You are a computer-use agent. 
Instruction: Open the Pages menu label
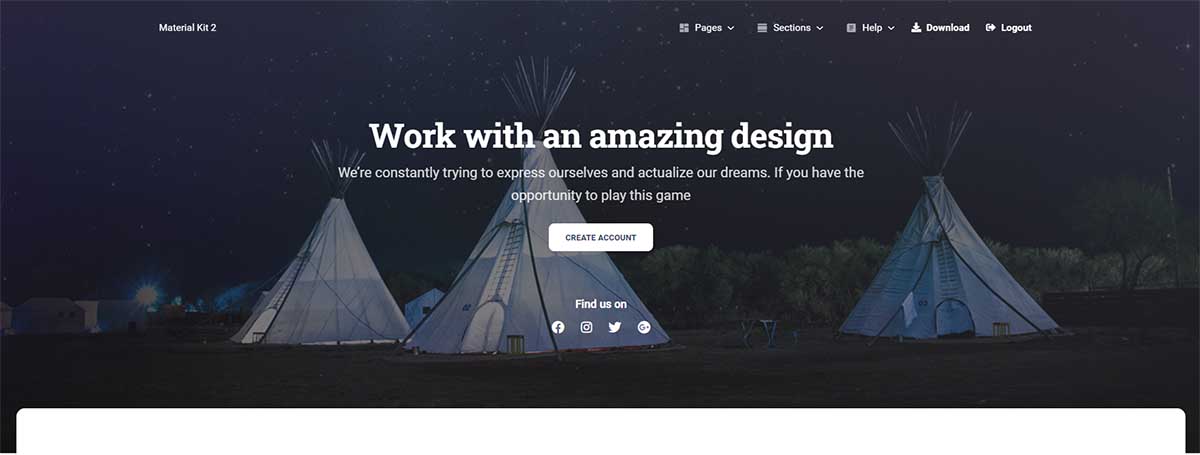[x=708, y=28]
